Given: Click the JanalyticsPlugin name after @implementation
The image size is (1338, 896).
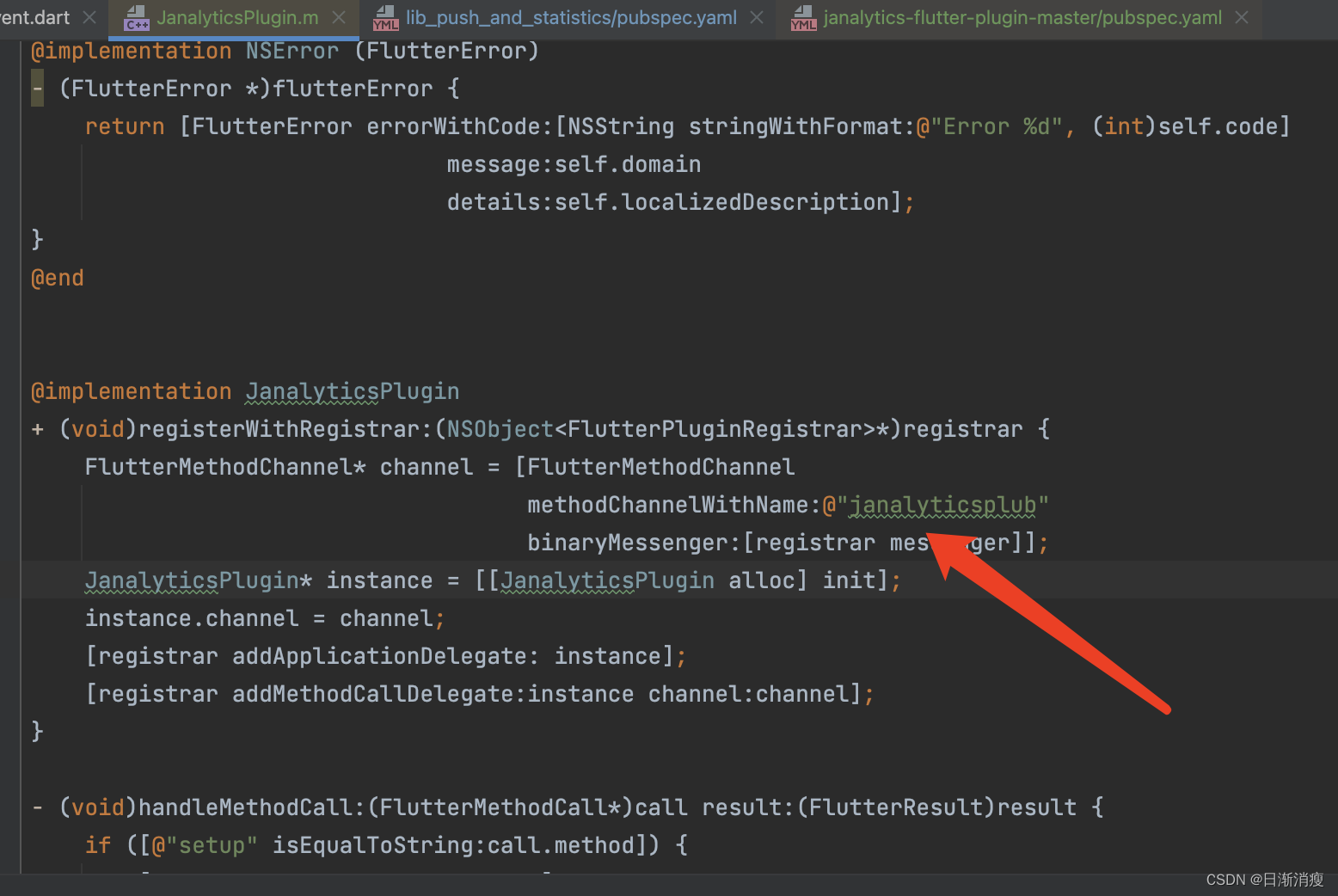Looking at the screenshot, I should (x=353, y=391).
